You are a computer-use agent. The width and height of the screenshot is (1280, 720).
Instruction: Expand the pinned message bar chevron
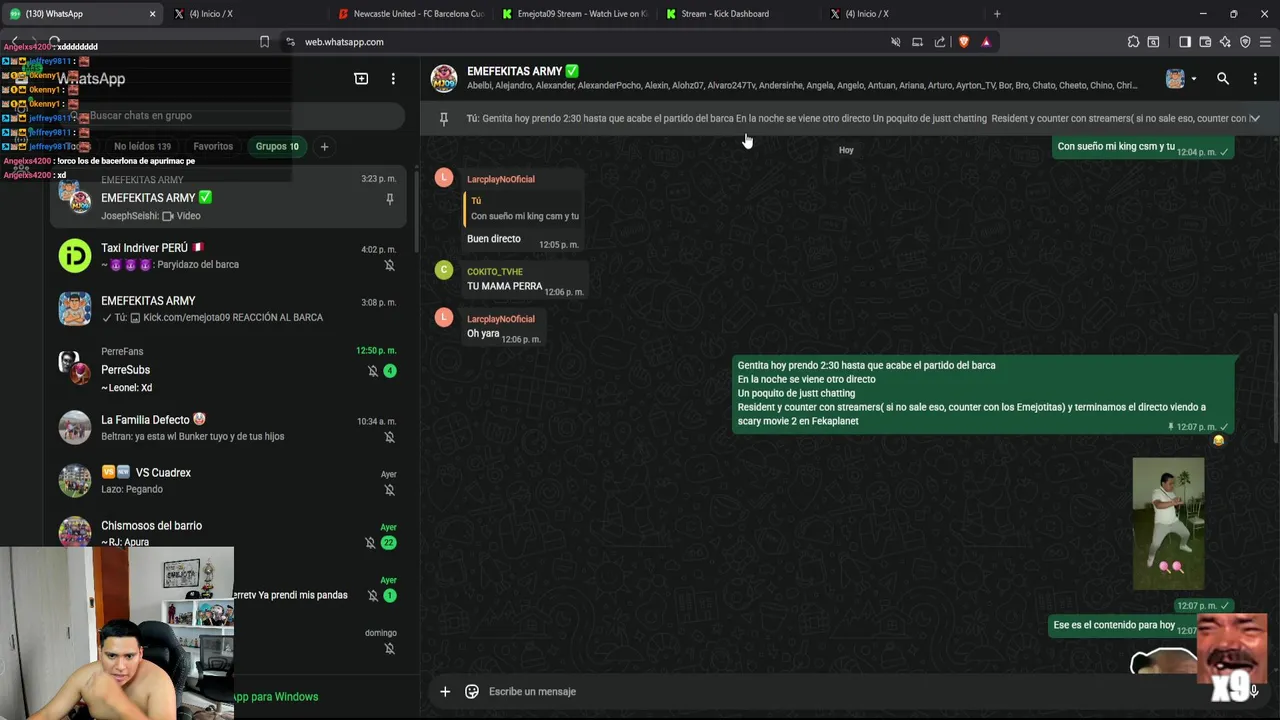tap(1254, 118)
